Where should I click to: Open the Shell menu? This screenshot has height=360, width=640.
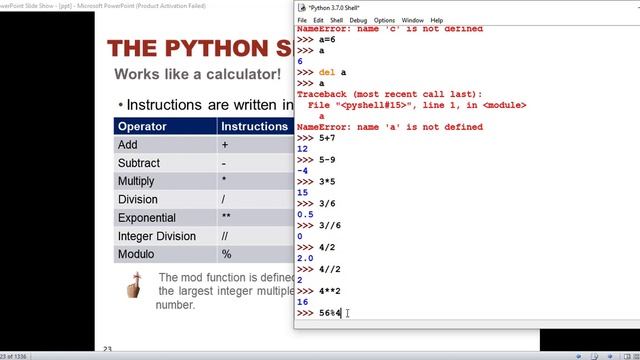[x=336, y=20]
